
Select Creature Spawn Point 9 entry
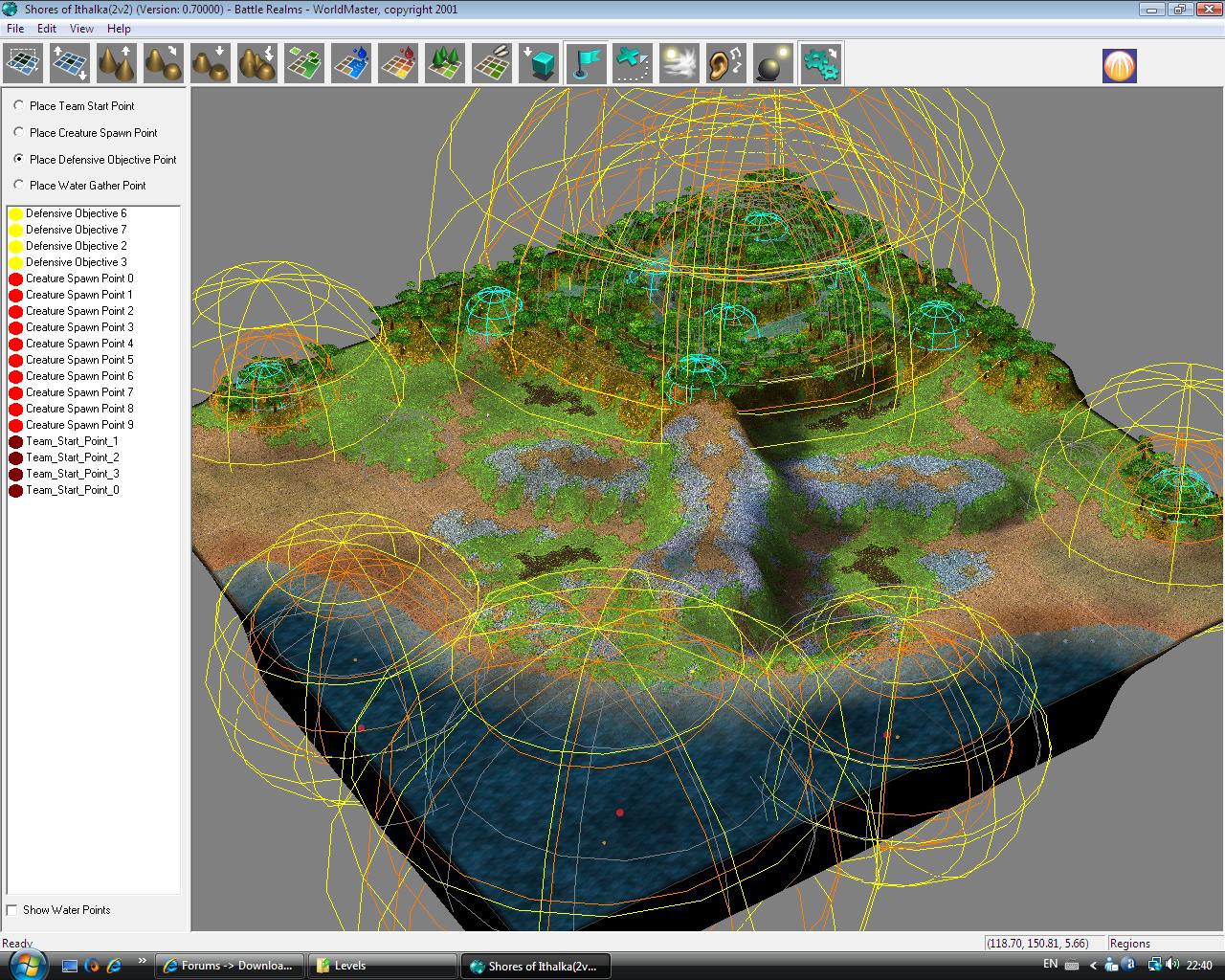point(79,425)
